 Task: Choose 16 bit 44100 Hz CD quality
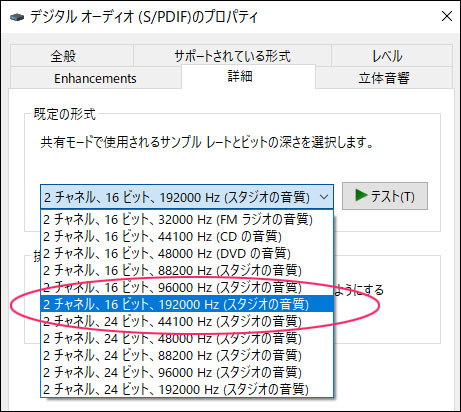coord(187,236)
